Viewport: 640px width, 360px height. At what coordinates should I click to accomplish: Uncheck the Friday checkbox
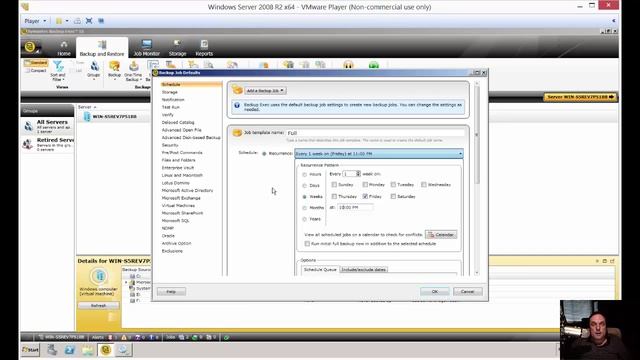(x=365, y=197)
